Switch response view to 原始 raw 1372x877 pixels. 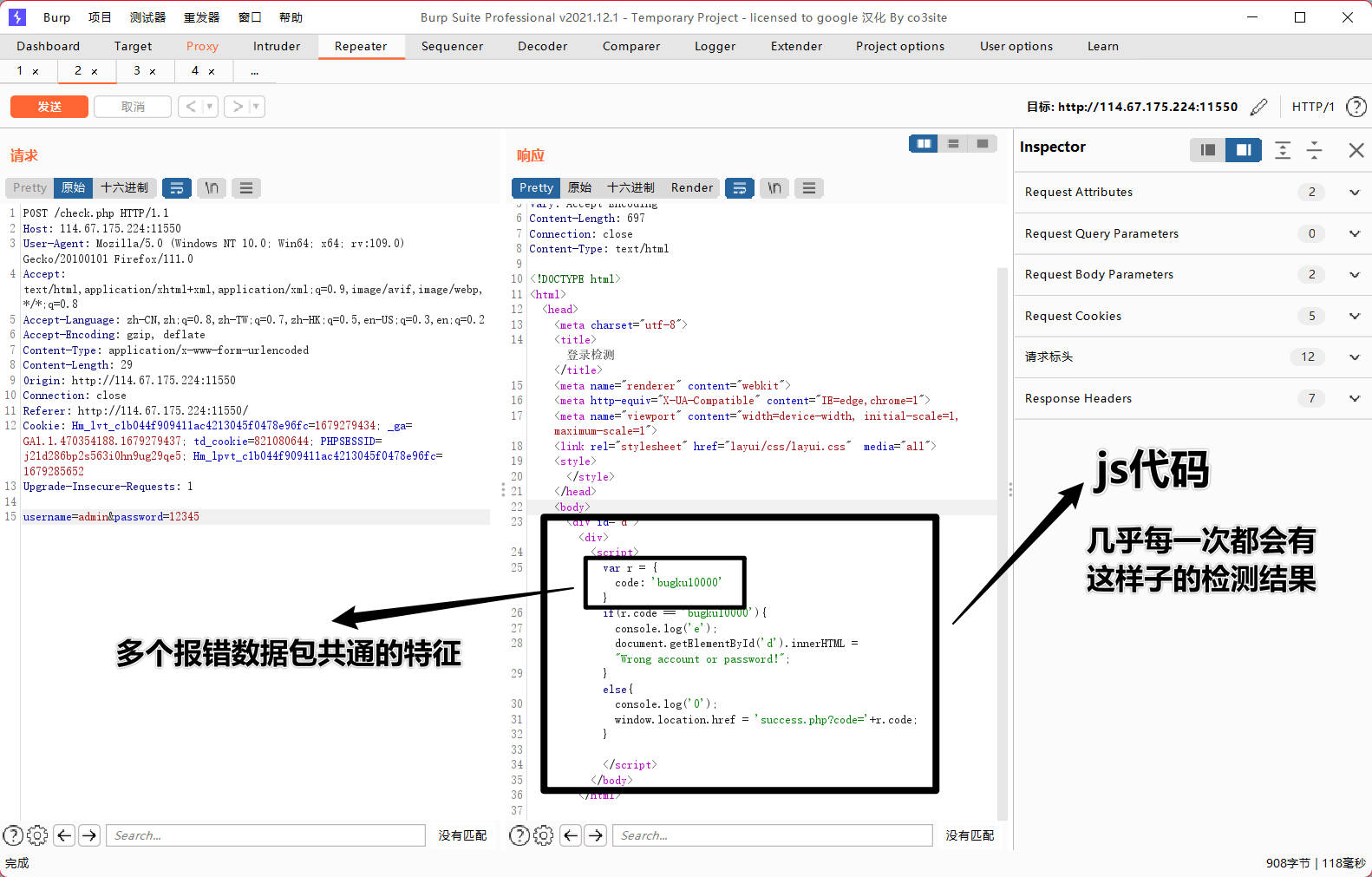click(x=579, y=187)
